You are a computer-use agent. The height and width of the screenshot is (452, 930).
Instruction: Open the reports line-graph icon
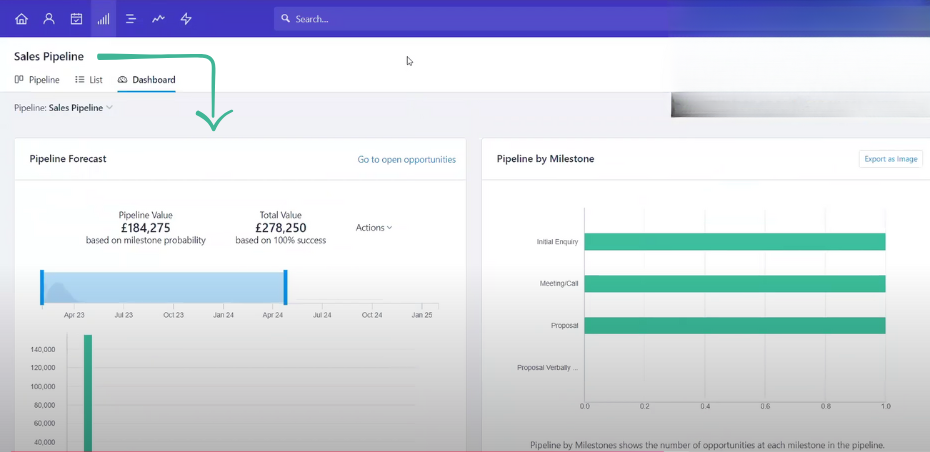pyautogui.click(x=158, y=18)
